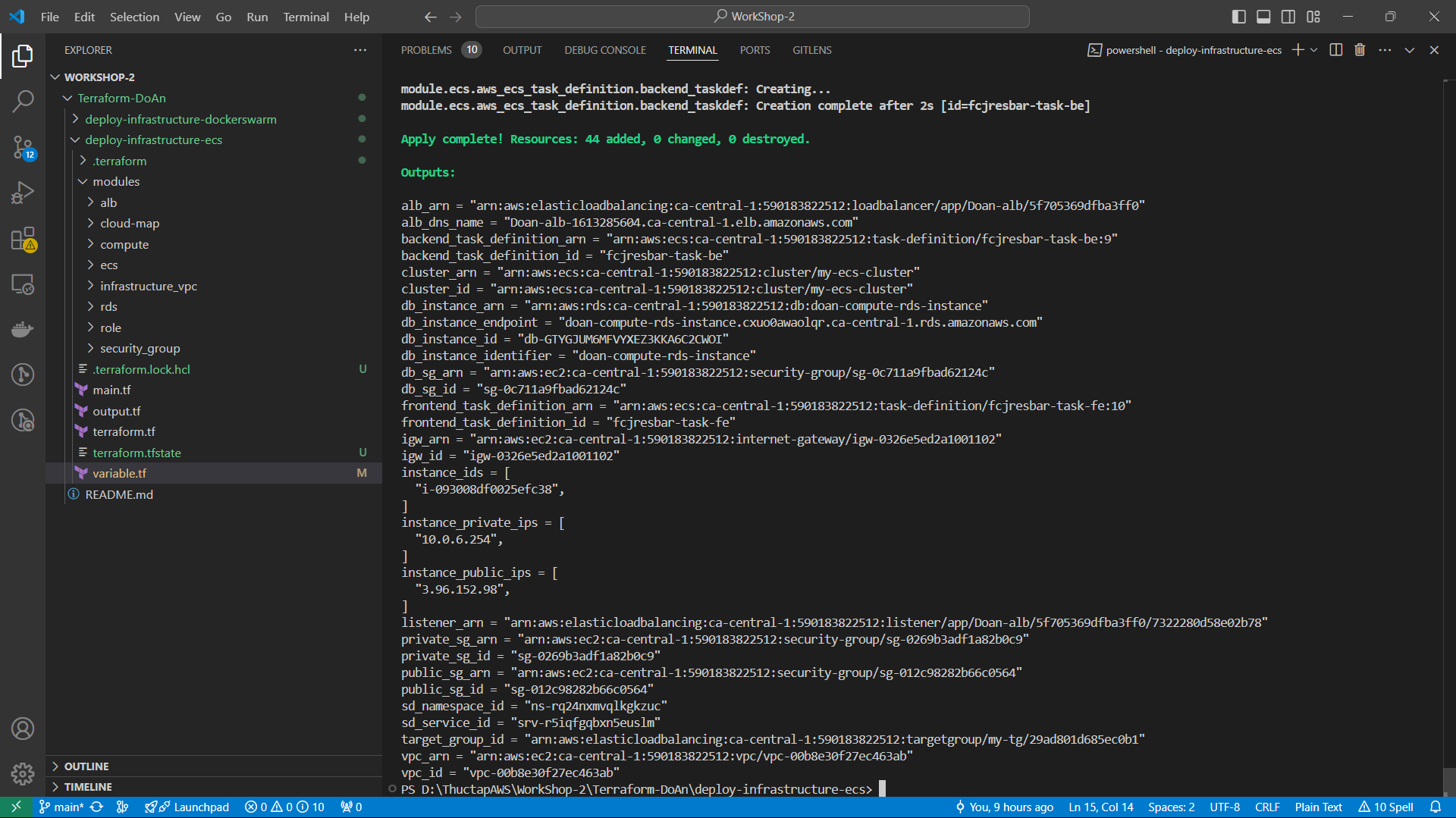Viewport: 1456px width, 818px height.
Task: Open remote window indicator in status bar
Action: pos(16,807)
